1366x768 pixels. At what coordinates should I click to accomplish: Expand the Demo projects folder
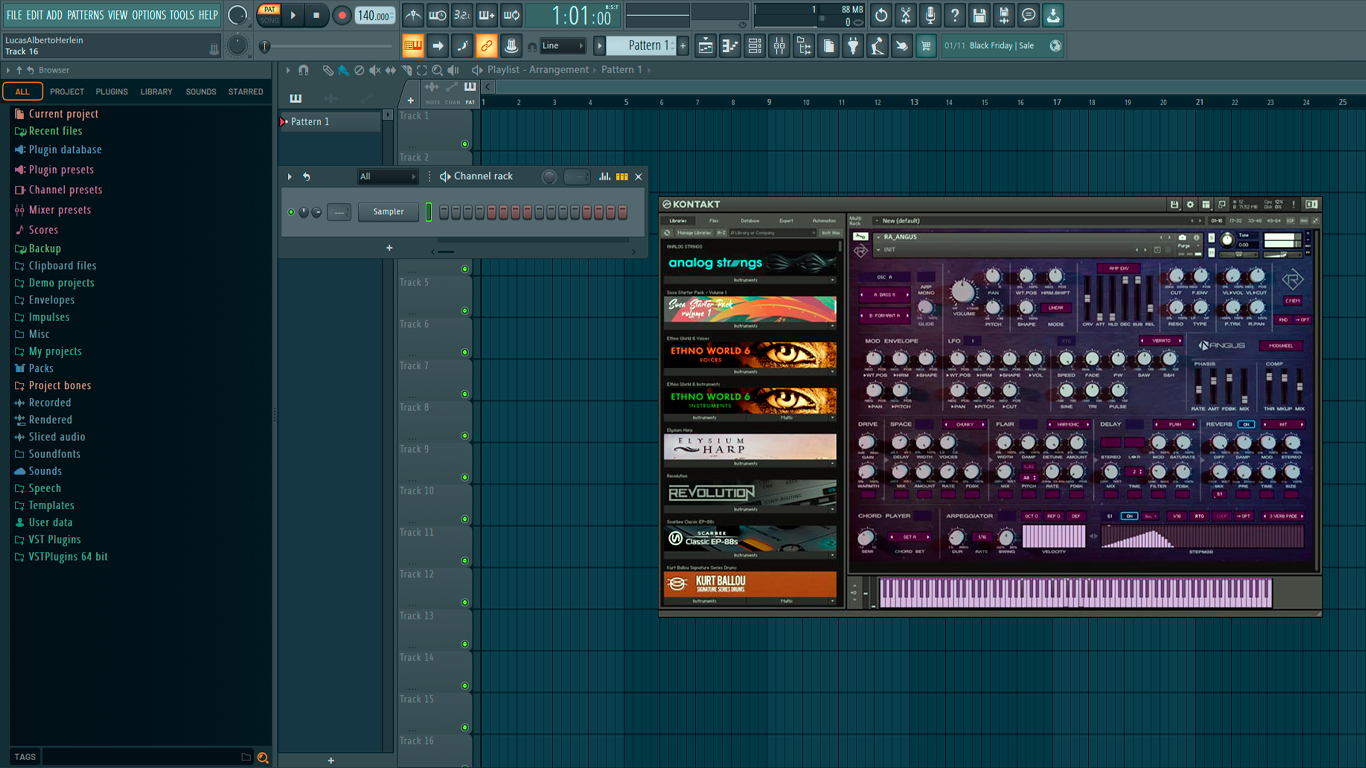point(61,283)
